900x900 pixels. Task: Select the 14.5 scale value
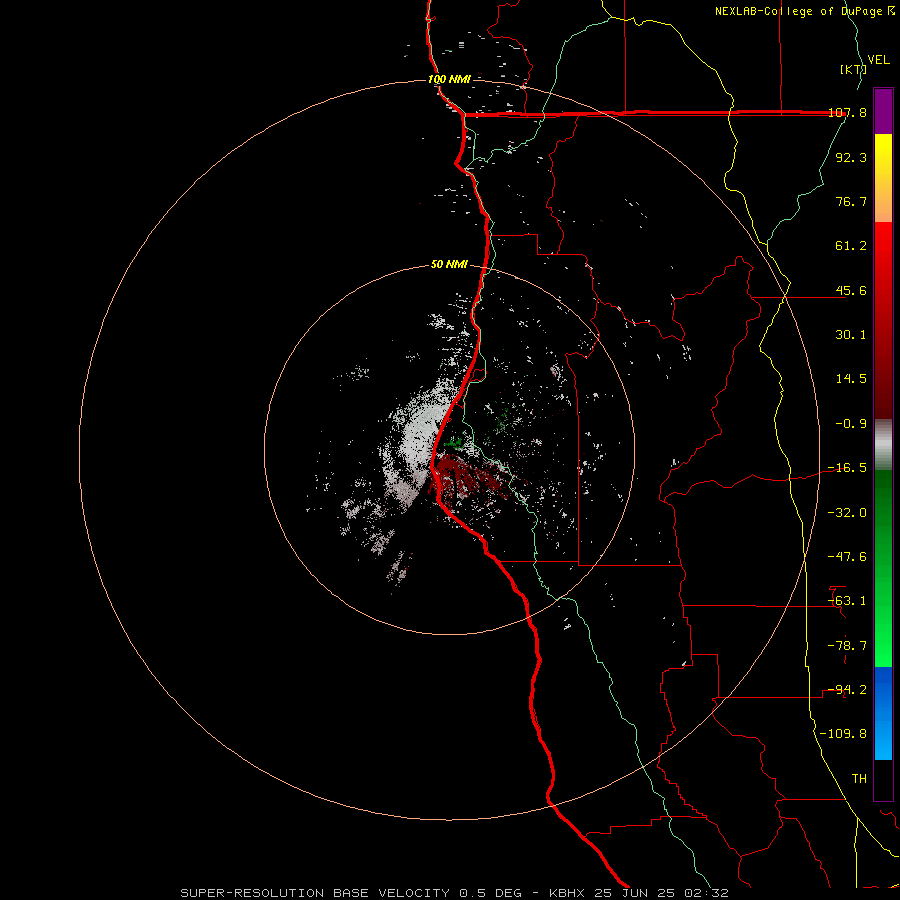click(x=851, y=379)
